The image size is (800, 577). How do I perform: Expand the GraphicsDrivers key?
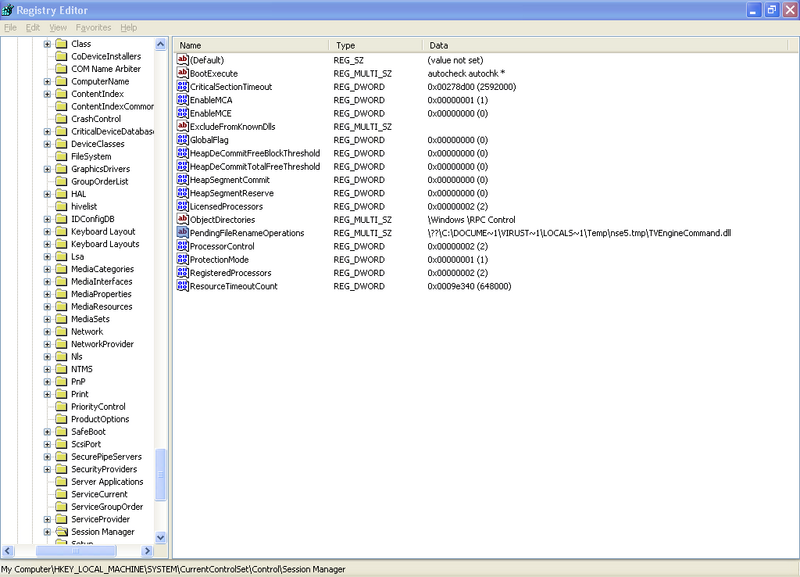(47, 169)
